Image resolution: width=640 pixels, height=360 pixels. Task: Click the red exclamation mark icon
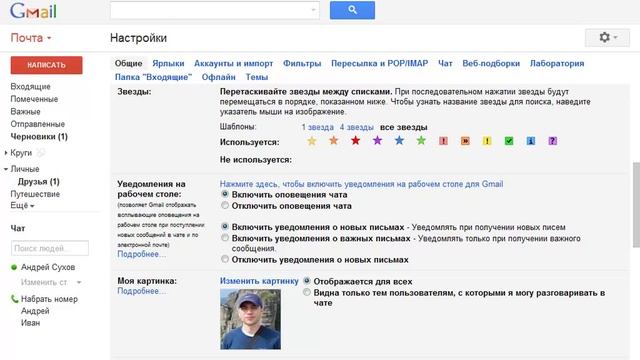443,141
